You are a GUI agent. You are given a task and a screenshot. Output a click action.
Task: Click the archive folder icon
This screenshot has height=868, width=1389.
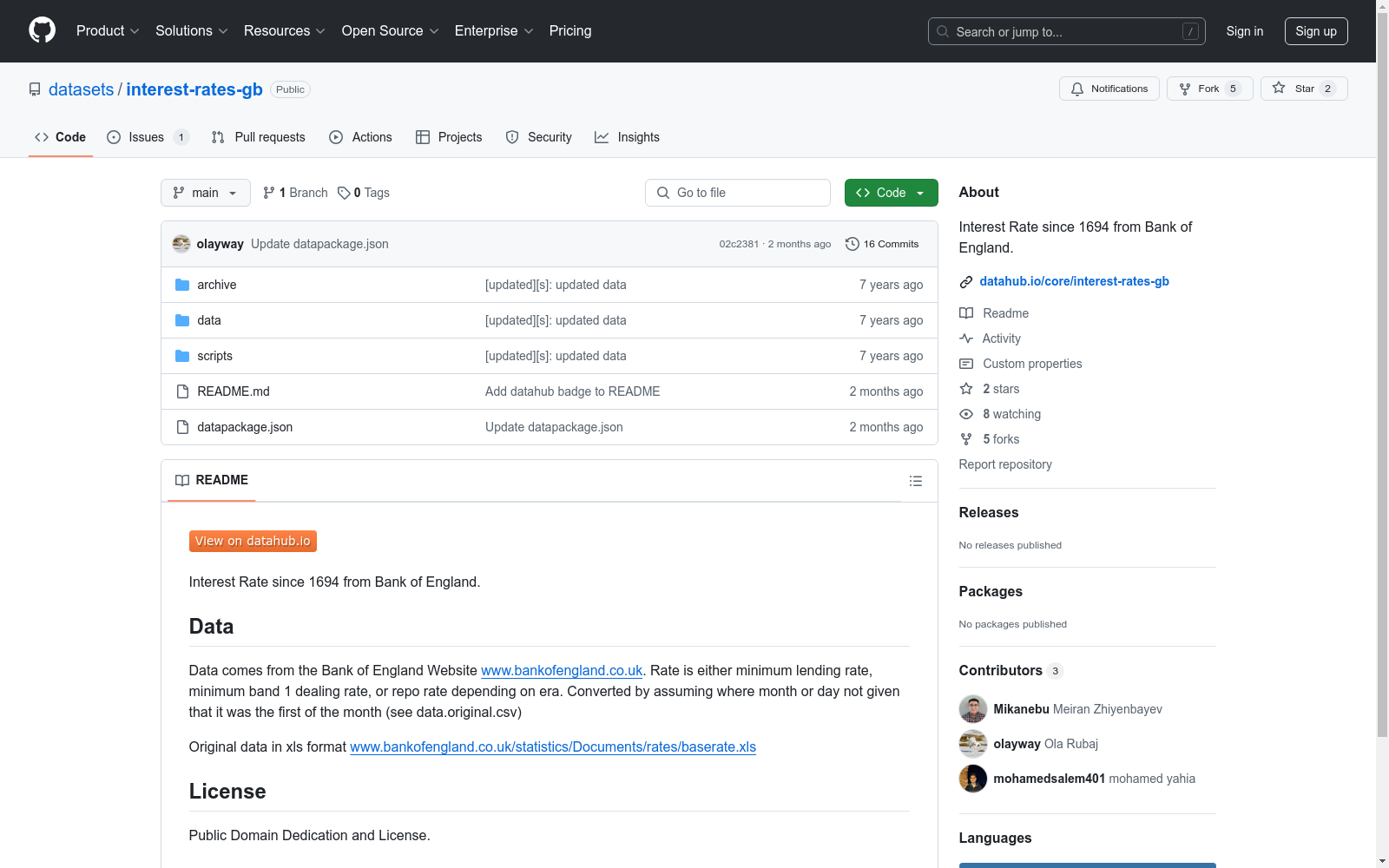pyautogui.click(x=182, y=285)
